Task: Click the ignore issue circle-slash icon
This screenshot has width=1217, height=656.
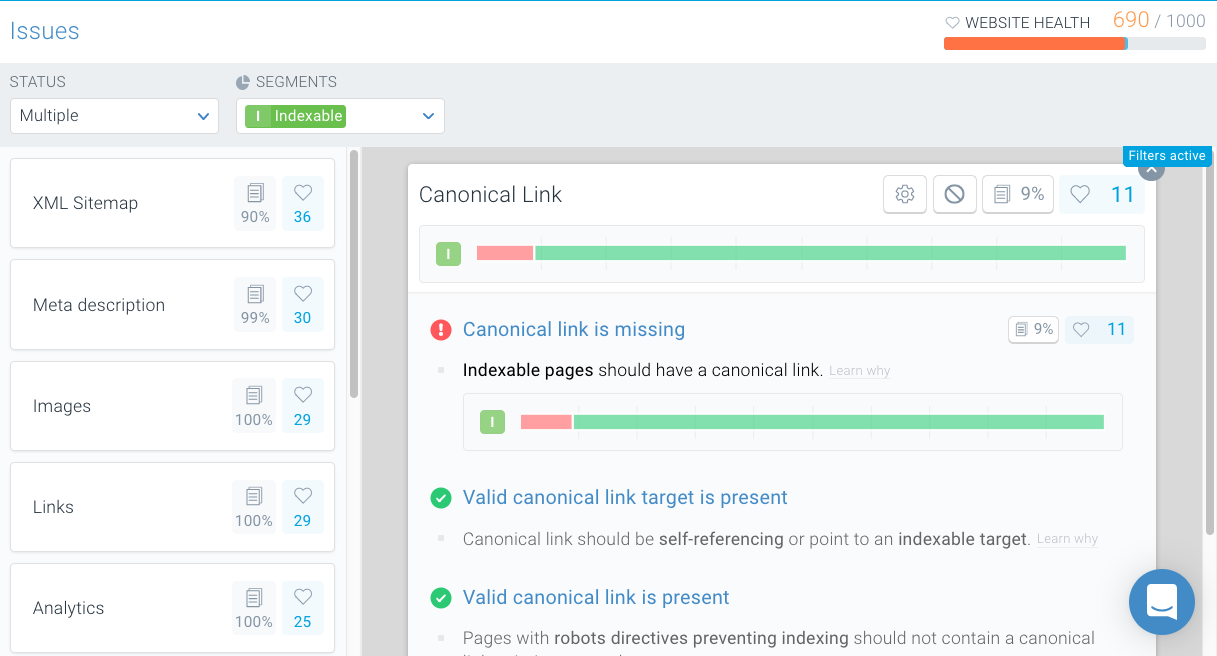Action: coord(954,194)
